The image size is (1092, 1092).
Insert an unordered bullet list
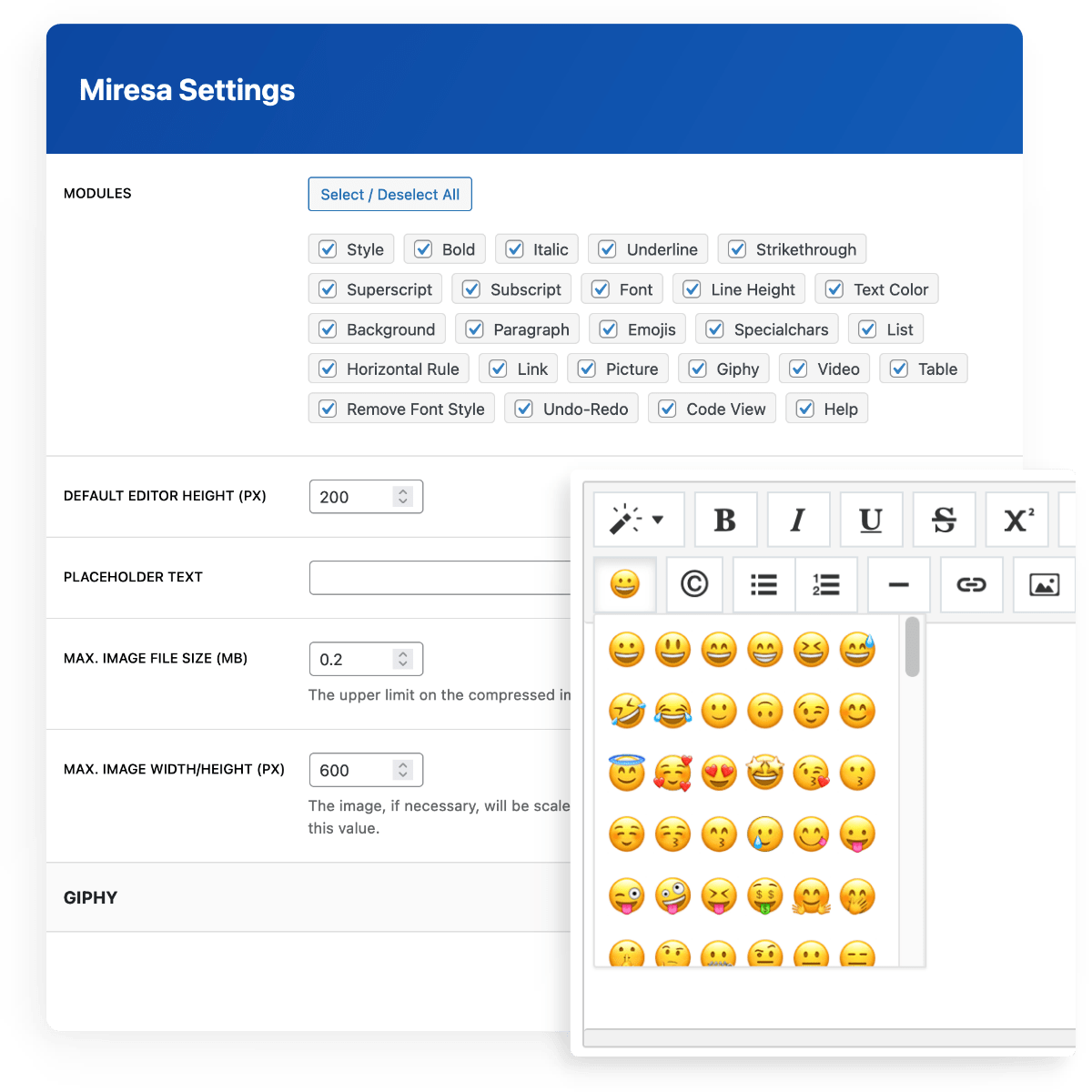click(763, 584)
